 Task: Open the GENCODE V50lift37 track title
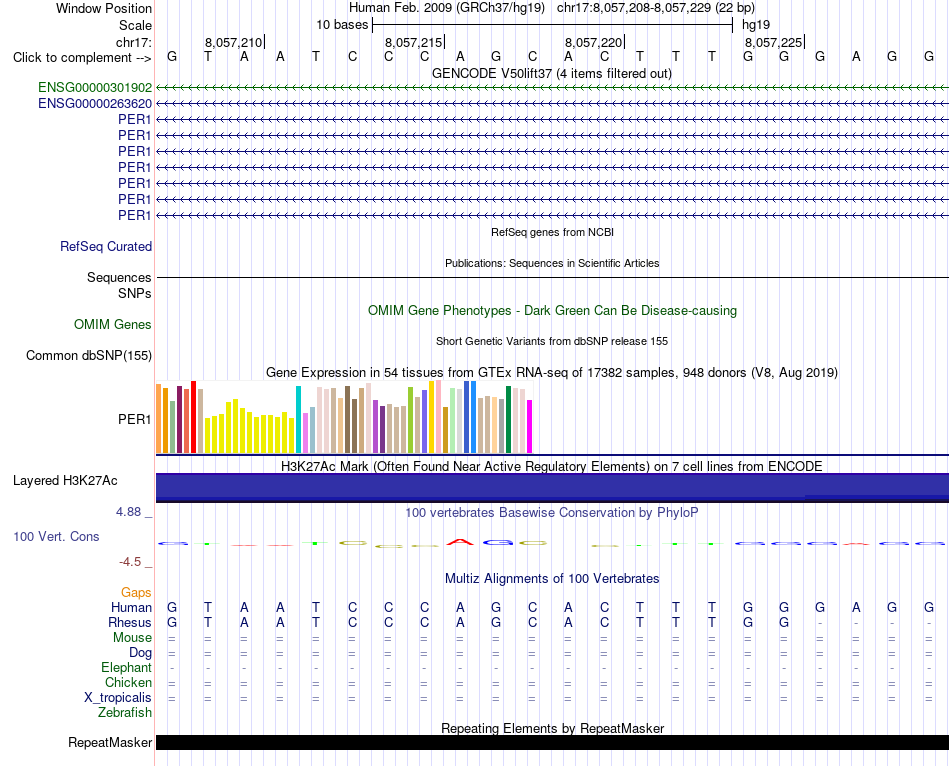552,73
